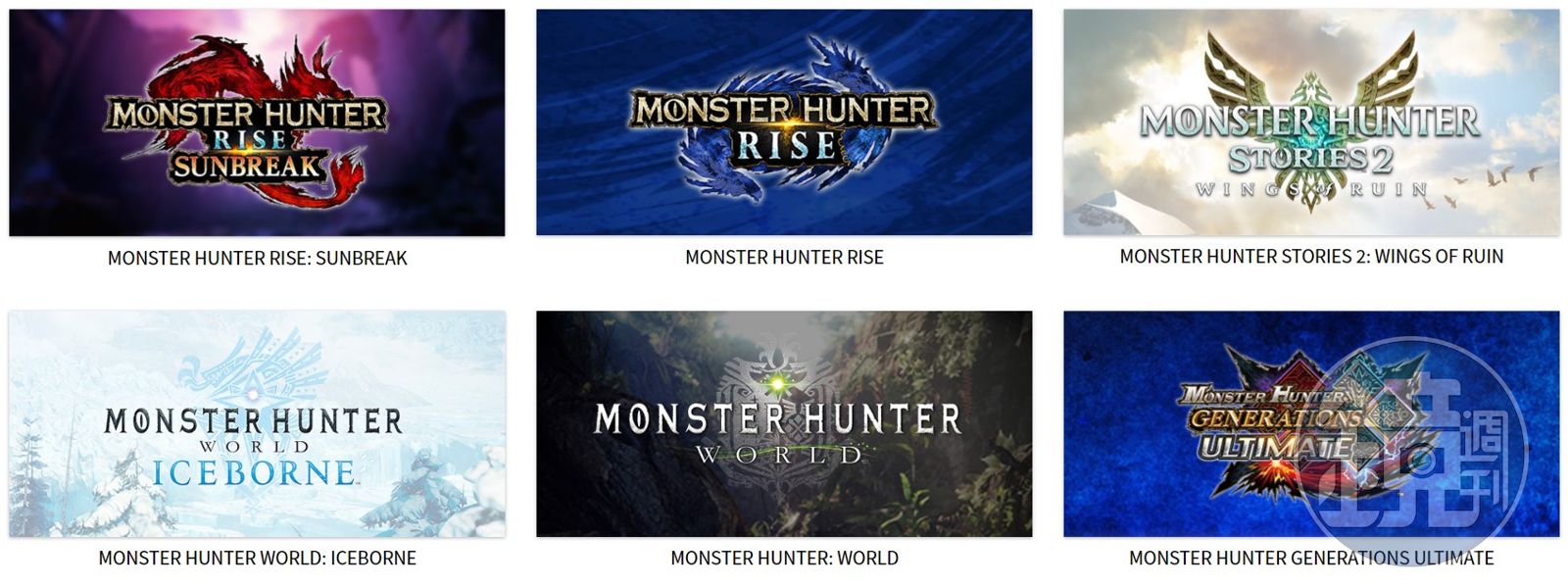Click the blue Magnamalo Rise logo emblem
The image size is (1568, 585).
click(784, 122)
